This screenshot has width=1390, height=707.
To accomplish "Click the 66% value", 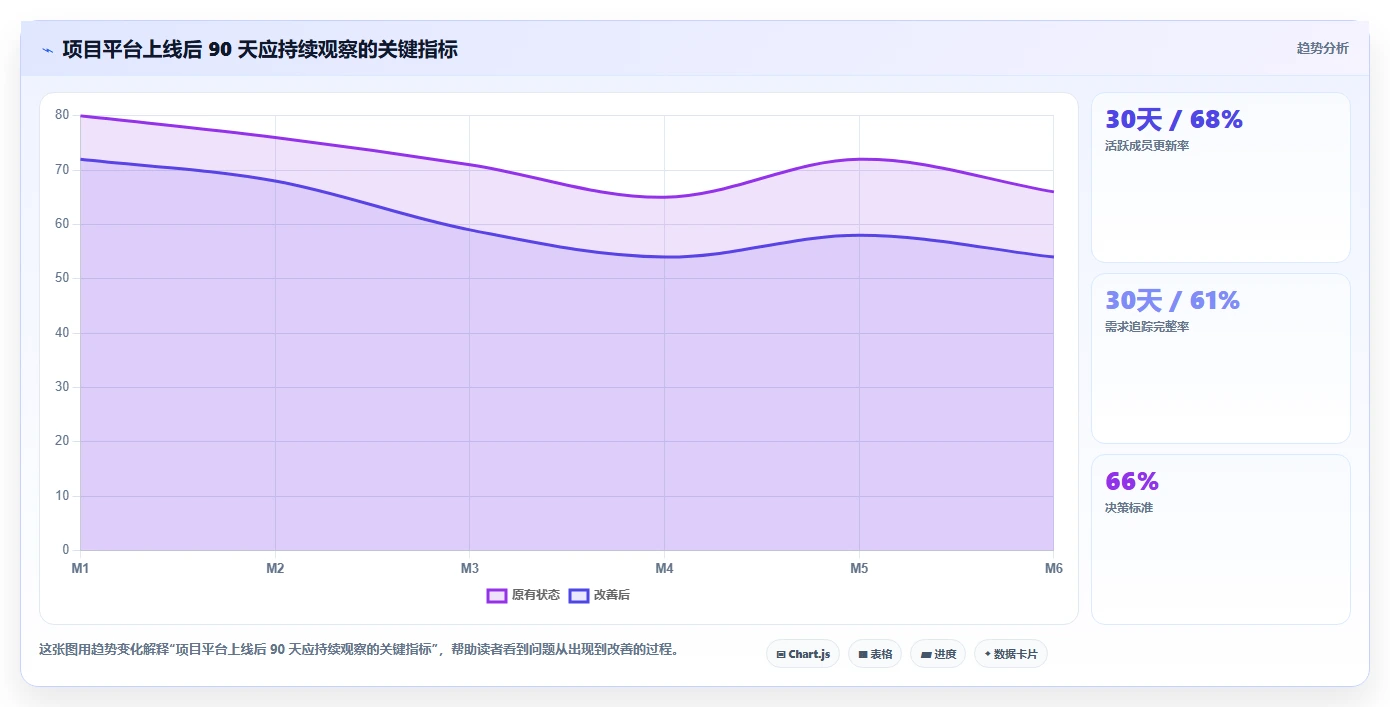I will 1132,482.
